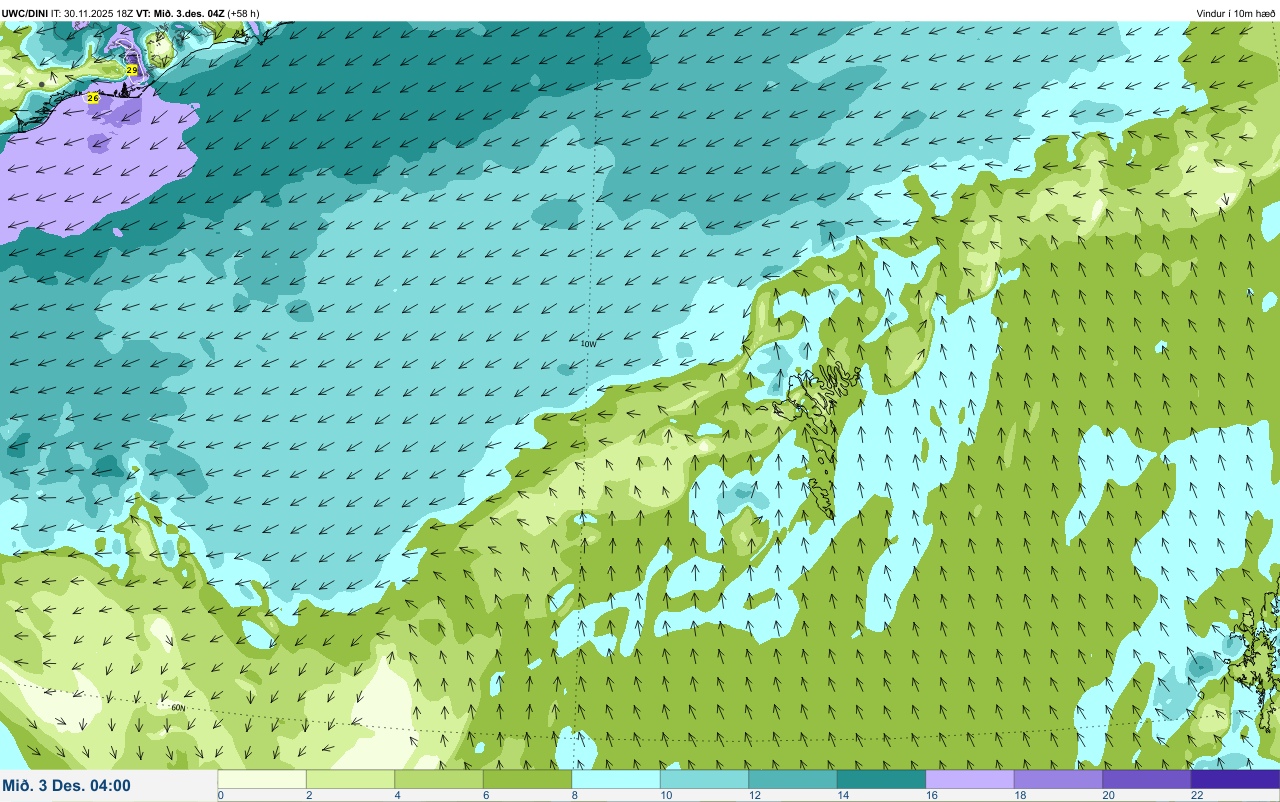Select the 10–12 m/s light teal legend swatch
Viewport: 1280px width, 802px height.
pyautogui.click(x=704, y=779)
